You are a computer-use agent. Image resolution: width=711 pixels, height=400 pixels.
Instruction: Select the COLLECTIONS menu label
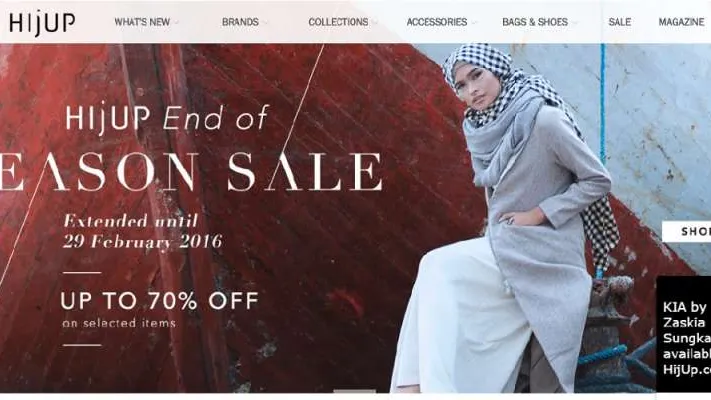click(338, 22)
